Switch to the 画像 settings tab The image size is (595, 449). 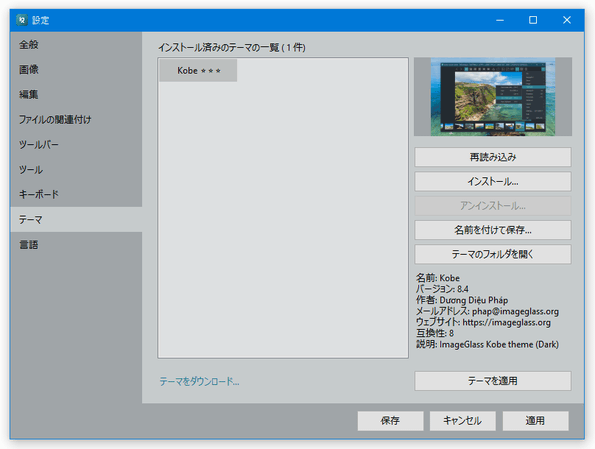coord(76,69)
